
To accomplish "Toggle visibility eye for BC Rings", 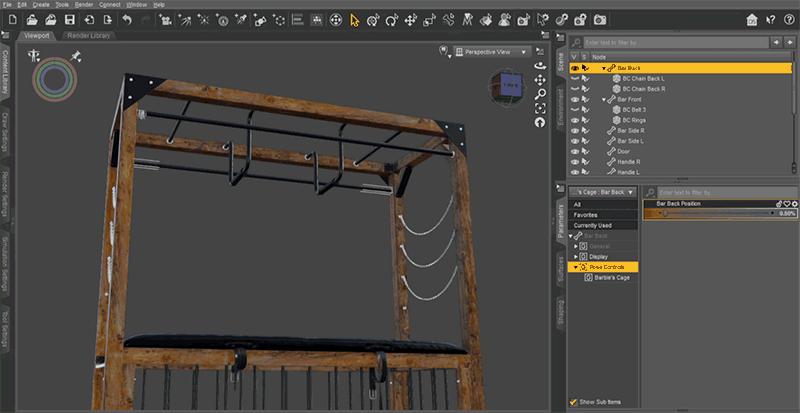I will click(x=575, y=120).
